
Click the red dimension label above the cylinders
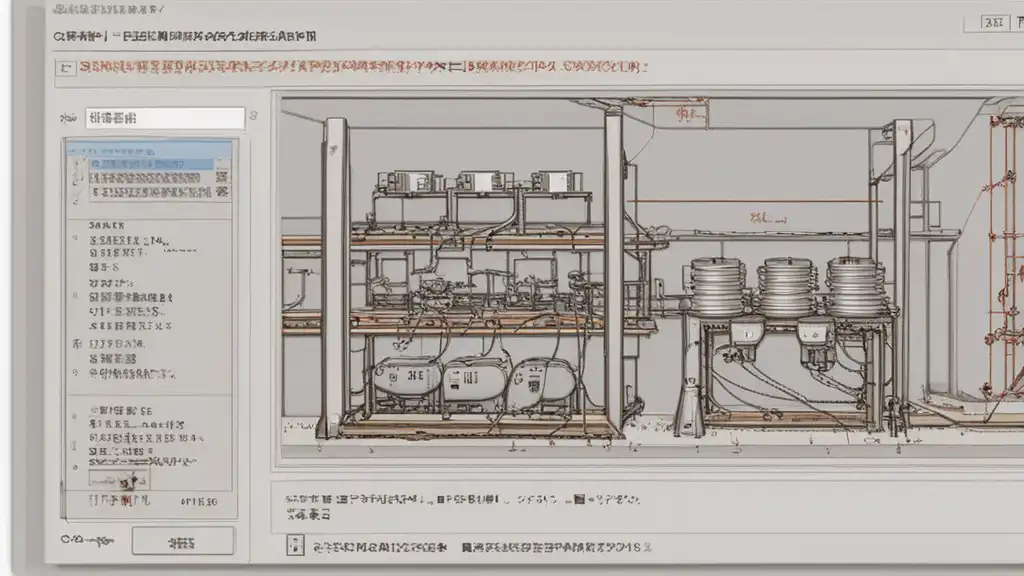pyautogui.click(x=767, y=215)
